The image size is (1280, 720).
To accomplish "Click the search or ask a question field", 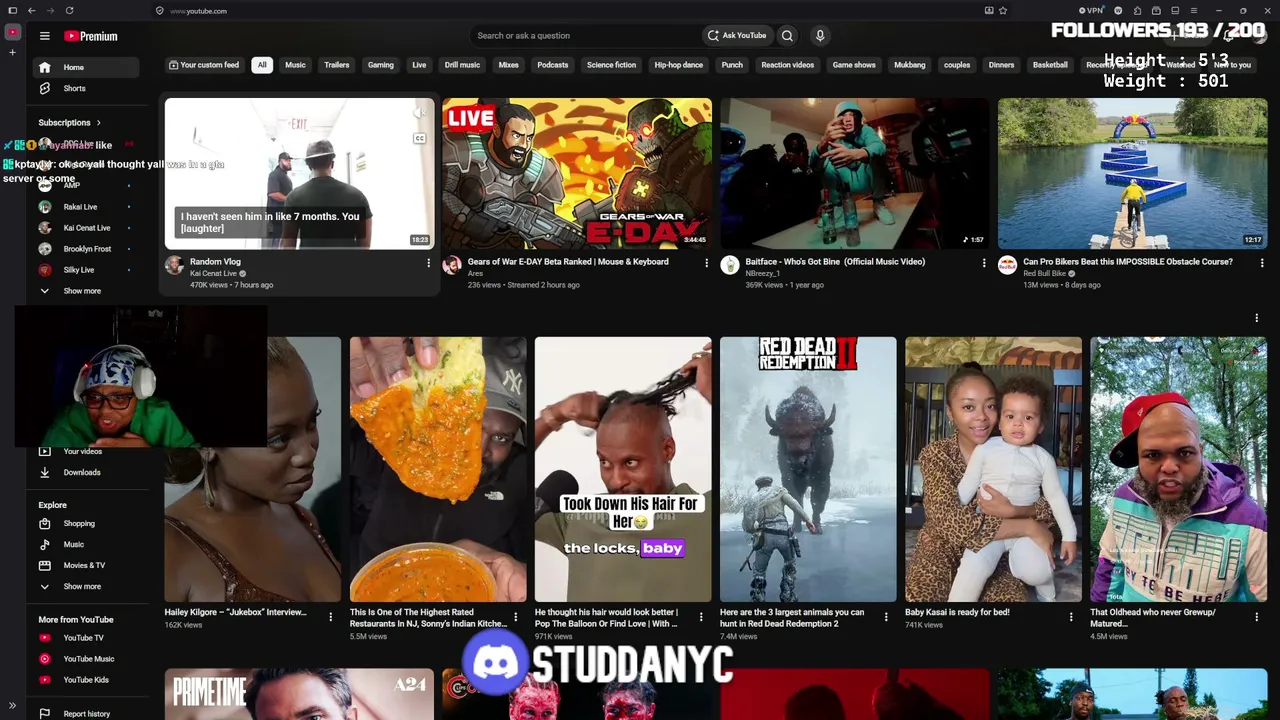I will [585, 36].
